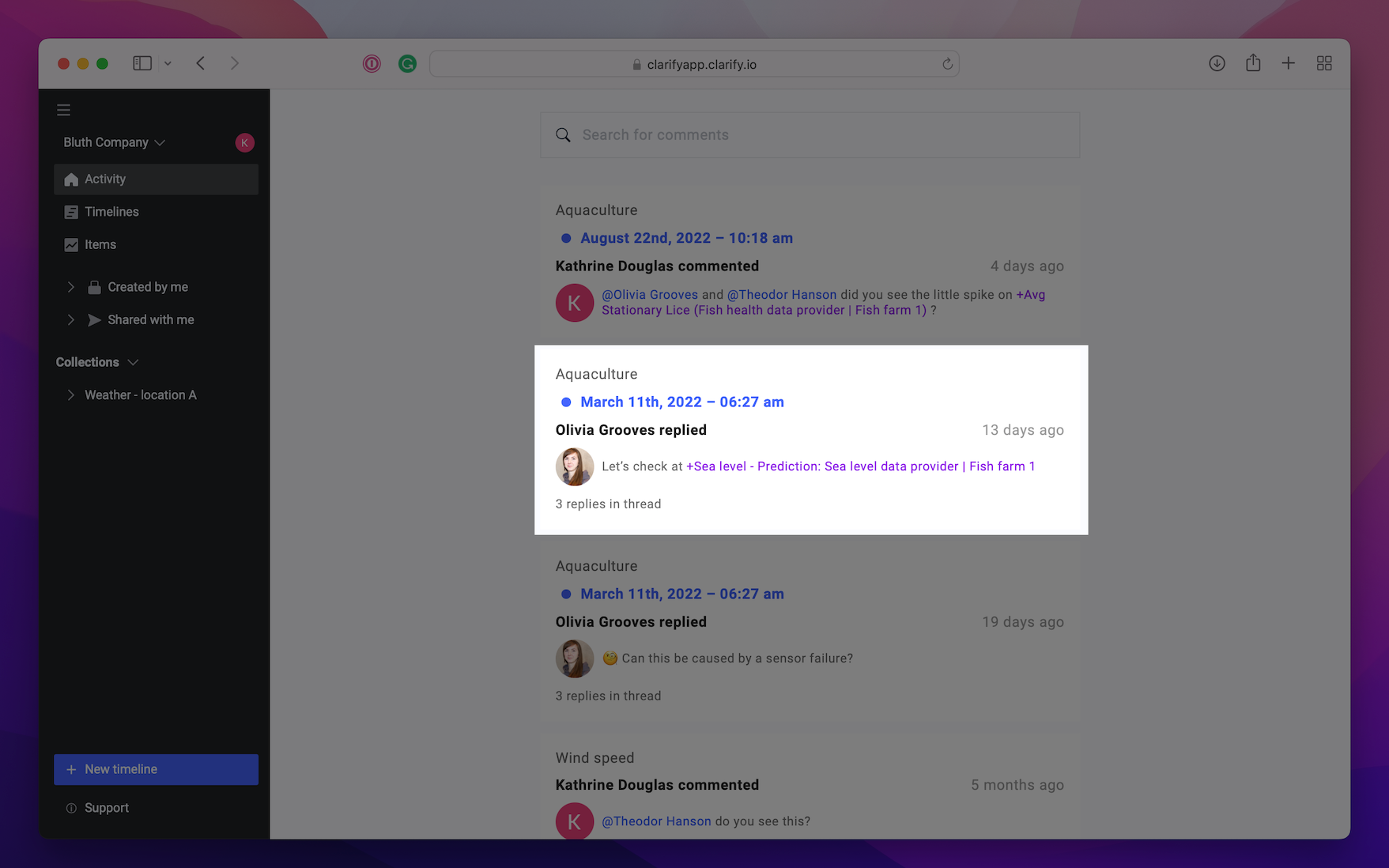Open Items from the sidebar
The width and height of the screenshot is (1389, 868).
[x=100, y=244]
